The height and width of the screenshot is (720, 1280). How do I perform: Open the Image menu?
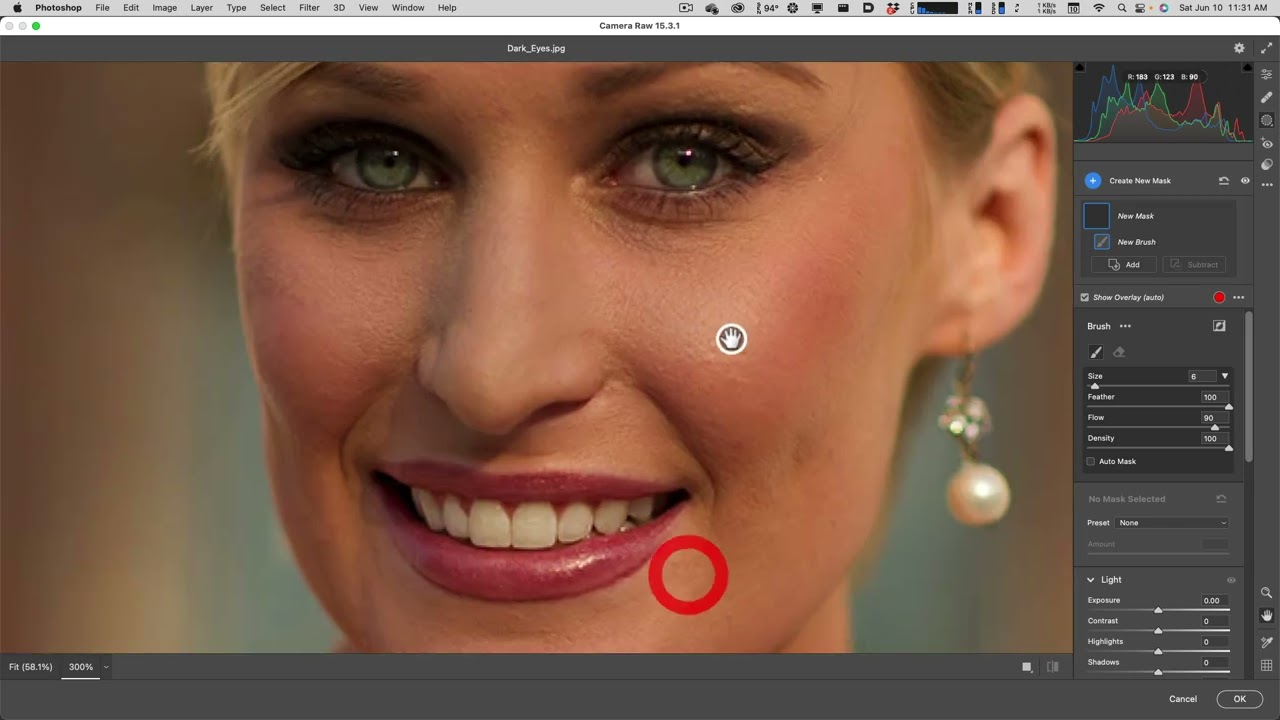[x=164, y=8]
